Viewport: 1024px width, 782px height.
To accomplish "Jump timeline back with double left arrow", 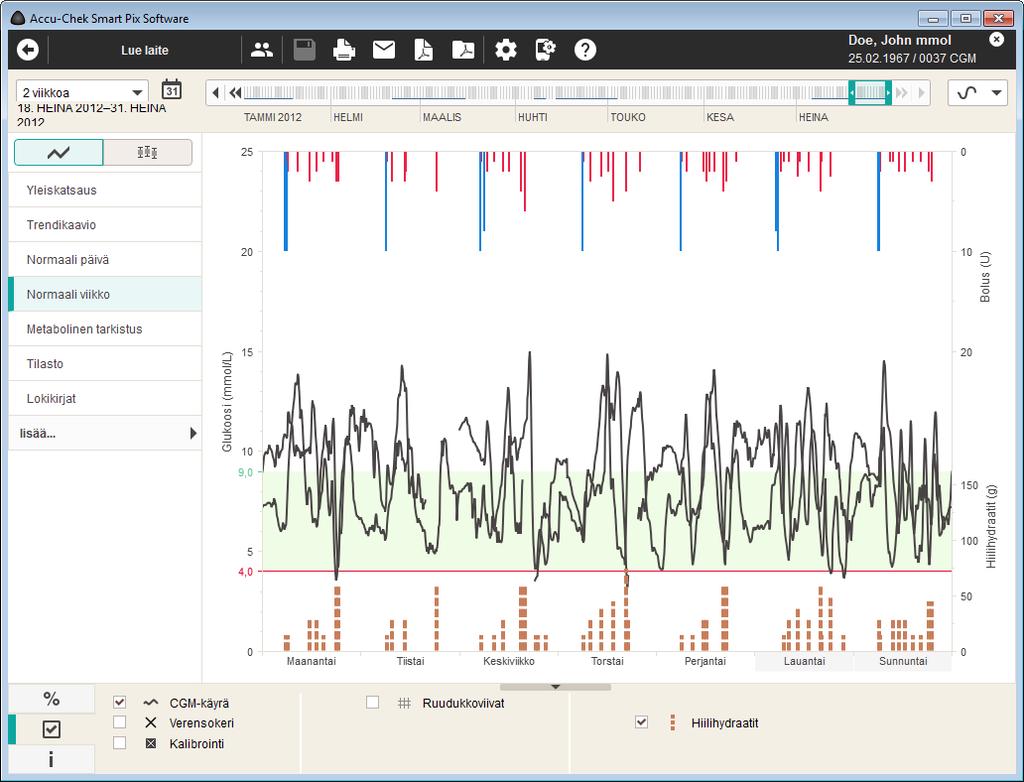I will (x=235, y=93).
